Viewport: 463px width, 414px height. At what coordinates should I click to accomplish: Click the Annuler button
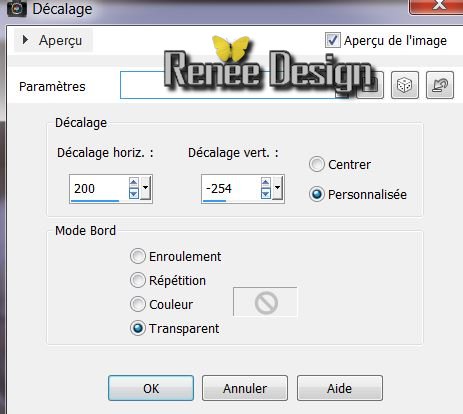pos(245,388)
